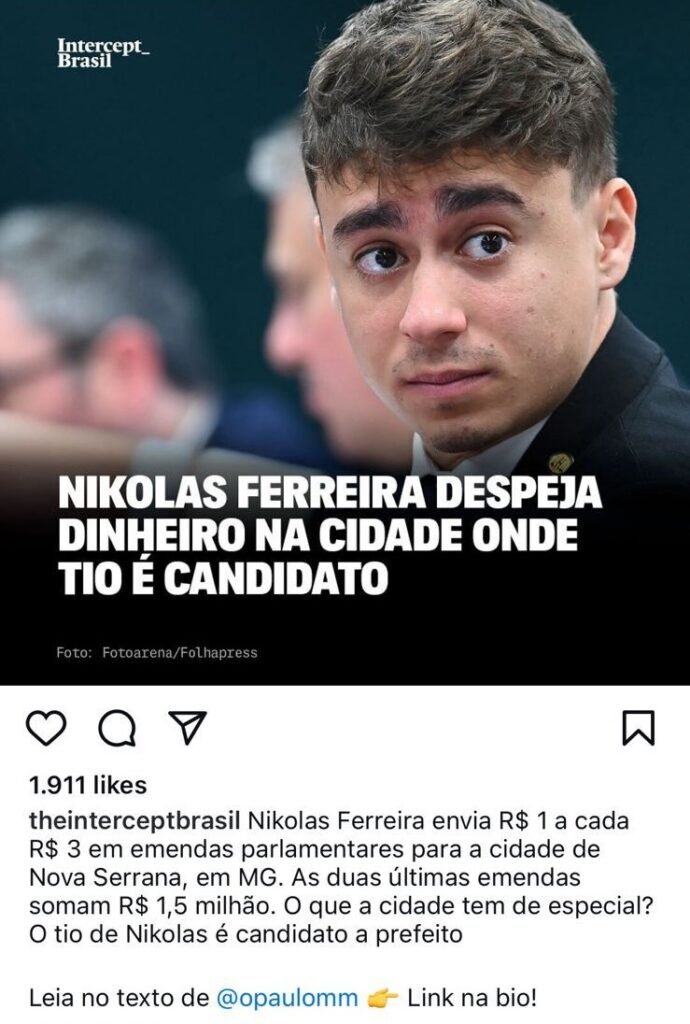Tap the Foto: Fotoarena/Folhapress credit text
This screenshot has width=690, height=1024.
pos(157,652)
